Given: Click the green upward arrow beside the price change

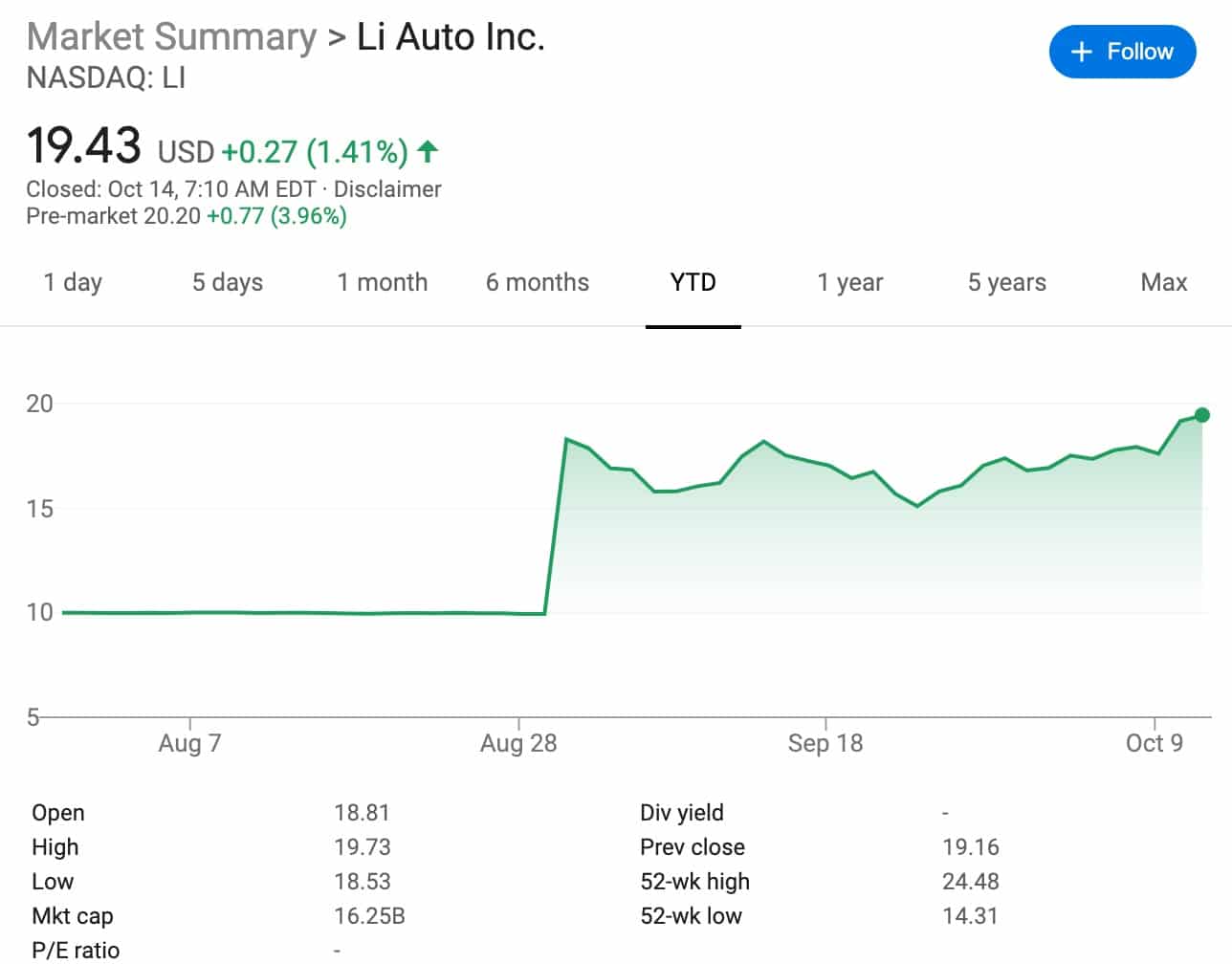Looking at the screenshot, I should (x=428, y=150).
